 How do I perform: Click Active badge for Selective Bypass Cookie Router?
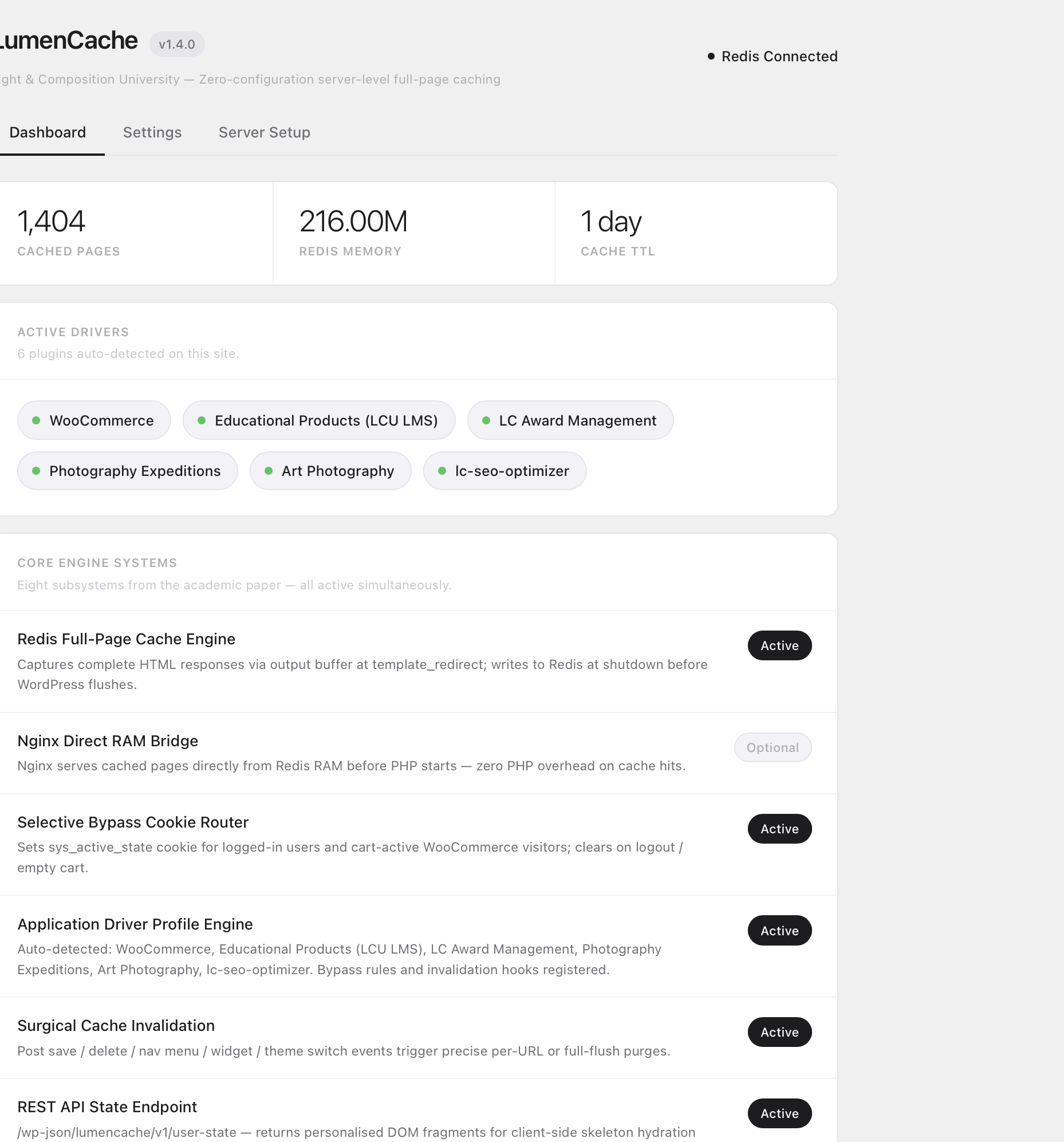[779, 829]
